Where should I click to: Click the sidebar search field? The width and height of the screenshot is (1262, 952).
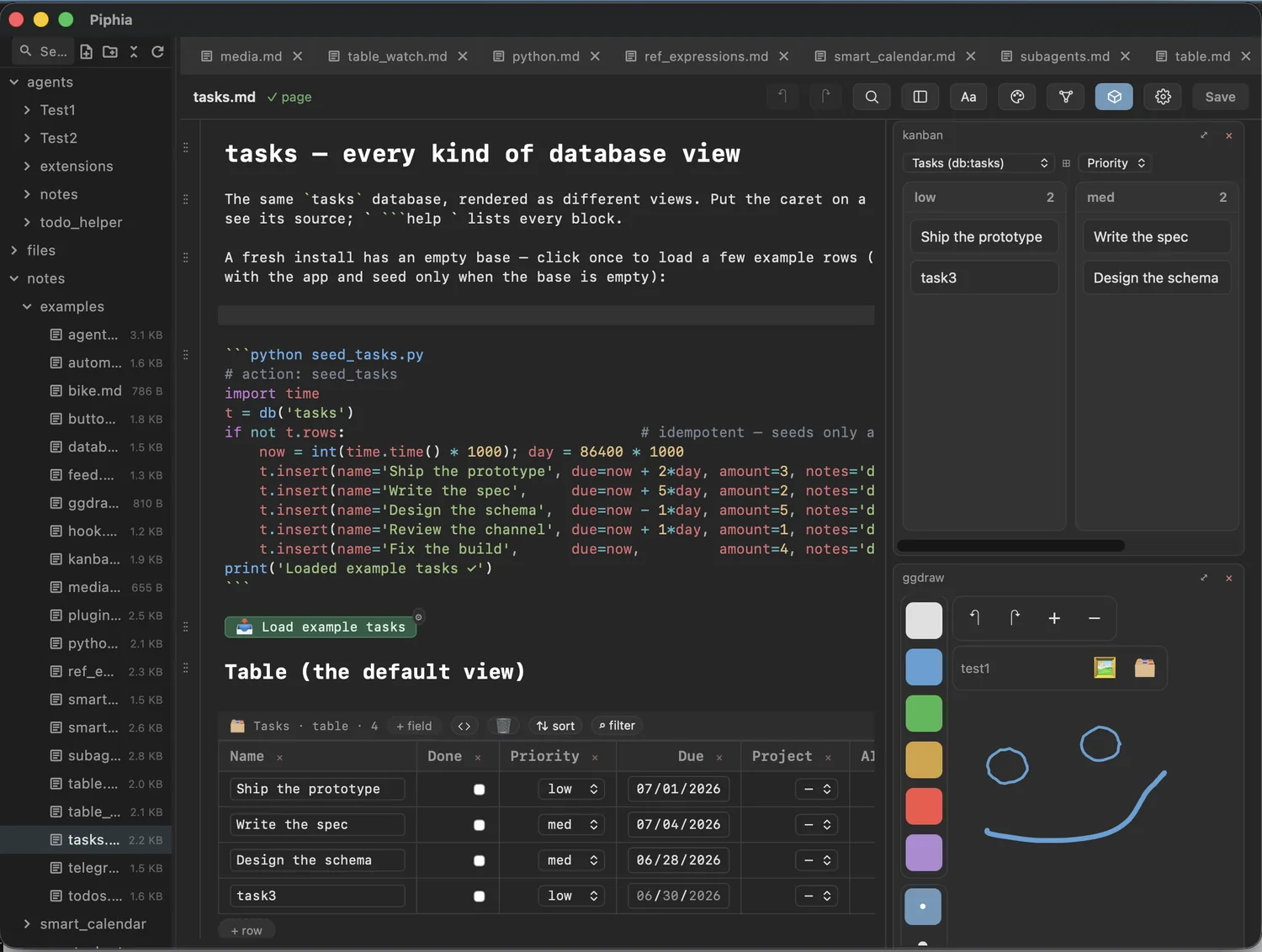point(44,52)
